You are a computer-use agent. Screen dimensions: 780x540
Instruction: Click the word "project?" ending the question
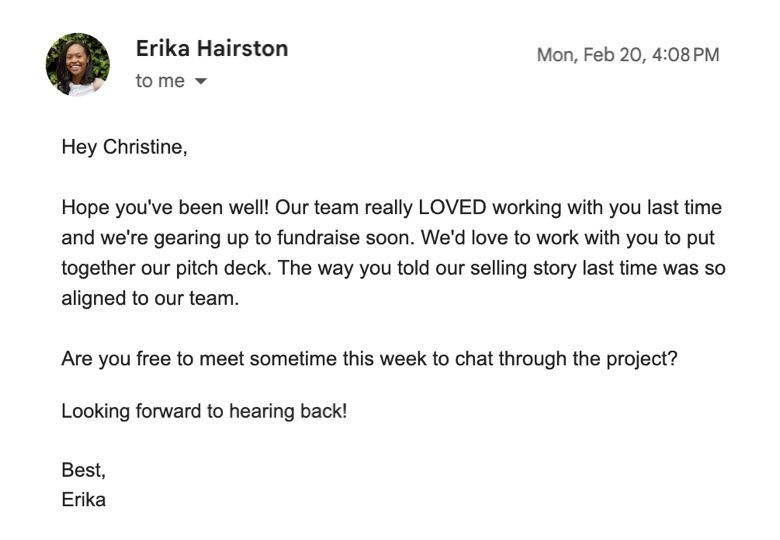[x=641, y=358]
